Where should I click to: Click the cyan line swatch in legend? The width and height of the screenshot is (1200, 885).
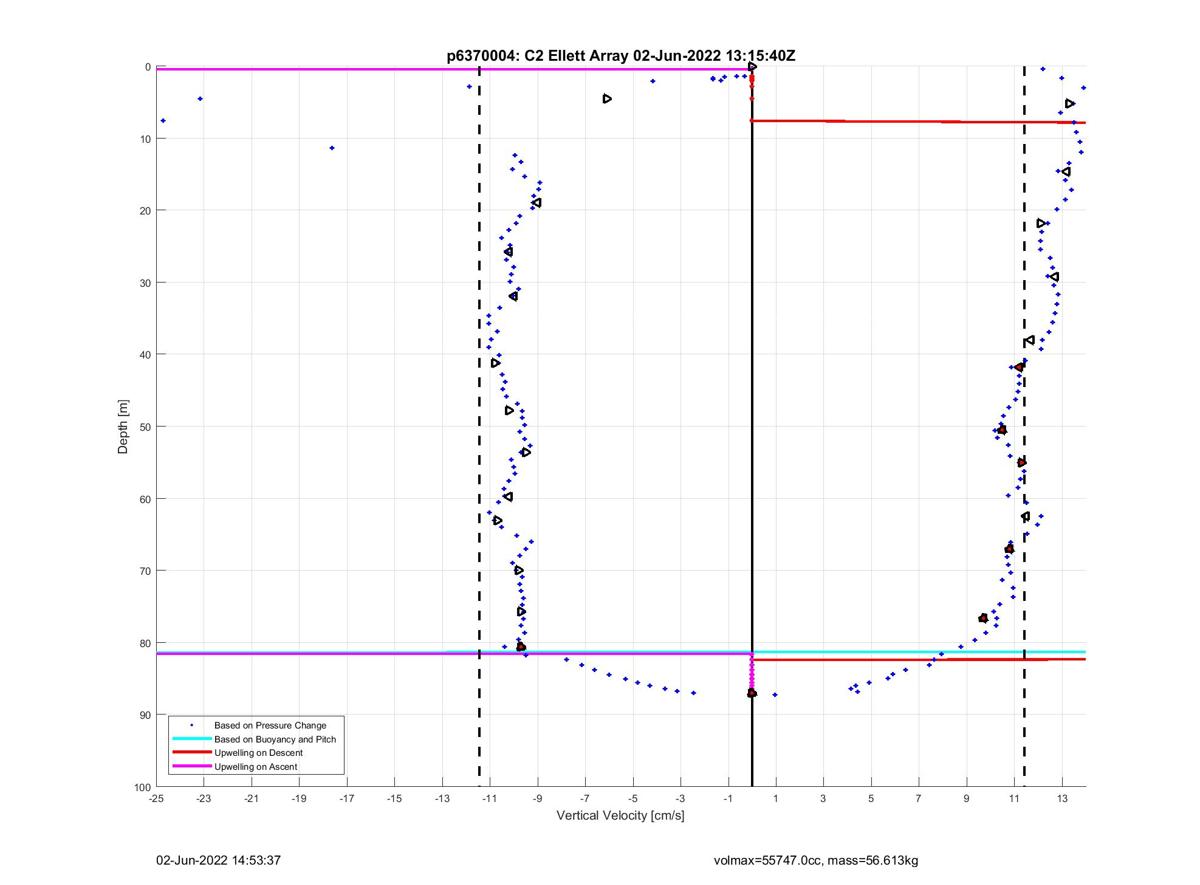click(192, 739)
